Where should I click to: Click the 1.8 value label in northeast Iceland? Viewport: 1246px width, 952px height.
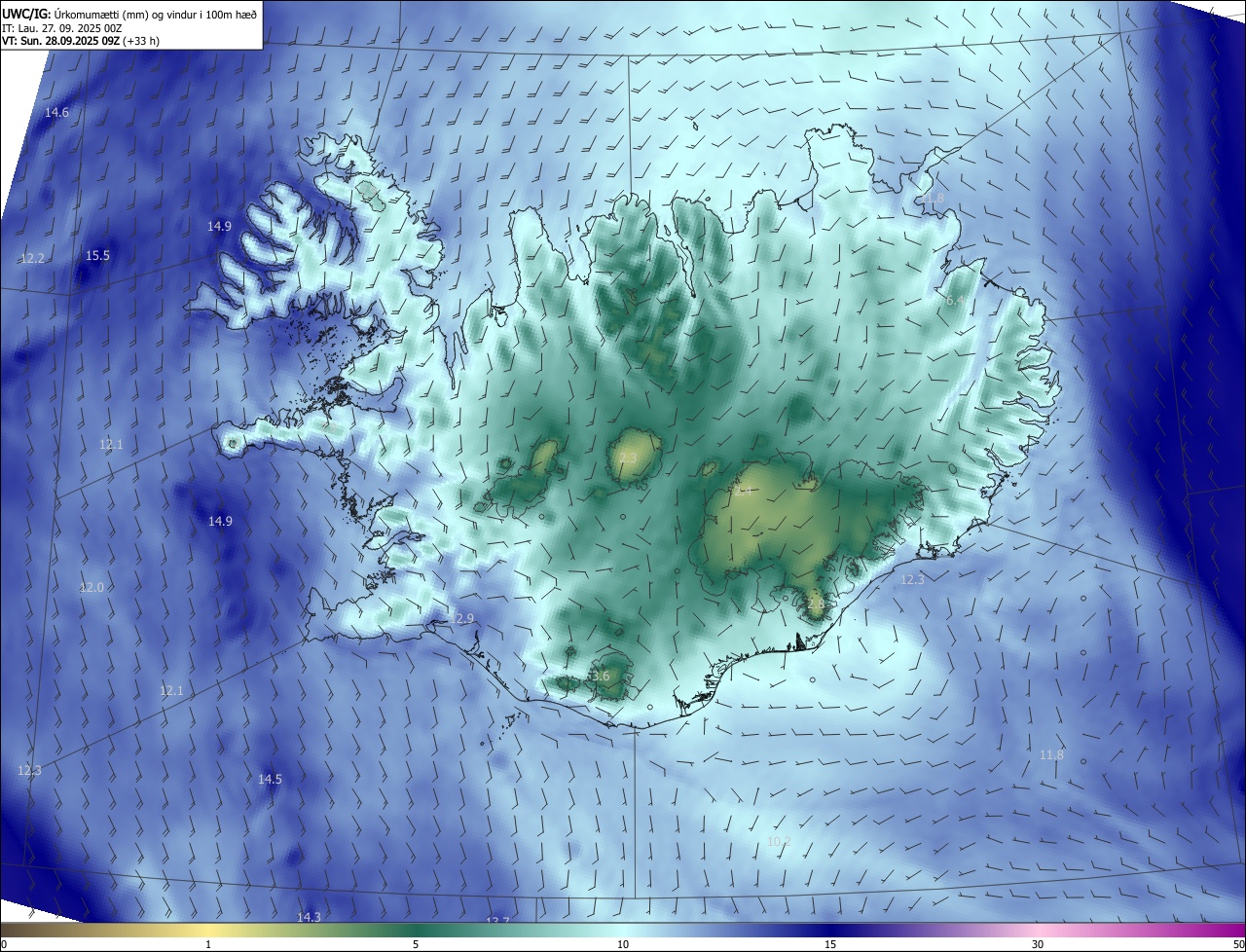click(934, 199)
